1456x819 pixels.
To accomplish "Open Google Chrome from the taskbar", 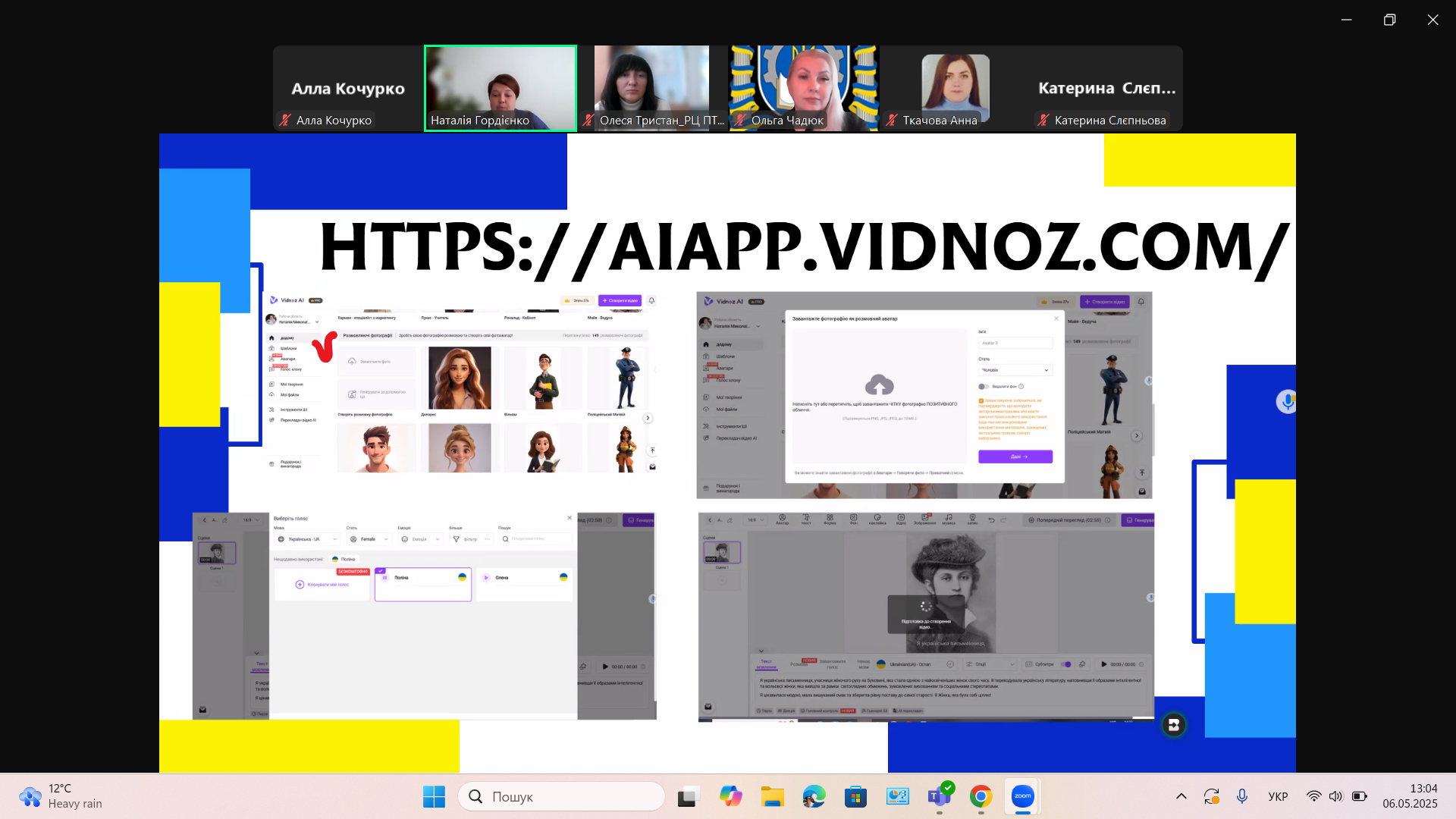I will coord(981,796).
